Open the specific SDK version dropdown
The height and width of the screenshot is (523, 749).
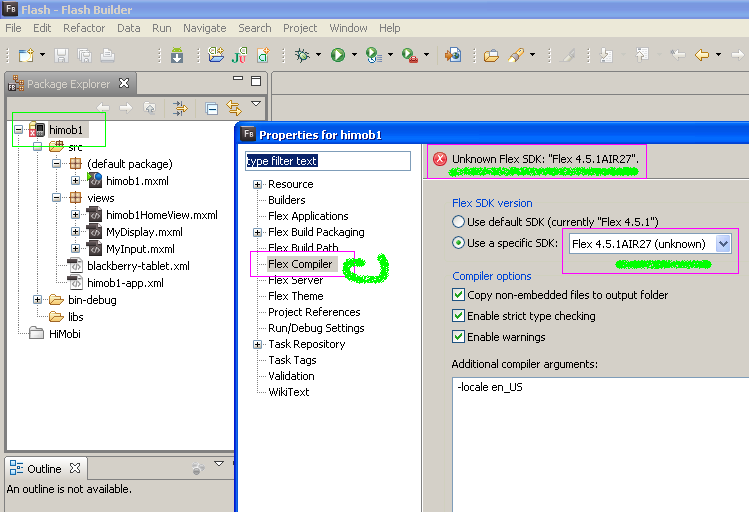coord(723,244)
